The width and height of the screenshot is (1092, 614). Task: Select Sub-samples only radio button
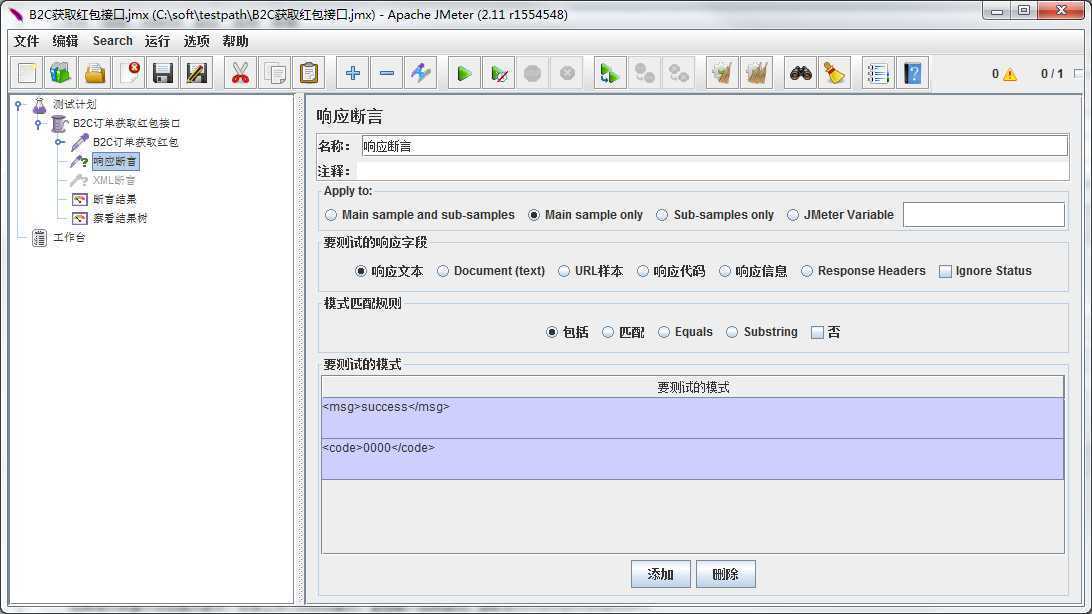(x=662, y=215)
